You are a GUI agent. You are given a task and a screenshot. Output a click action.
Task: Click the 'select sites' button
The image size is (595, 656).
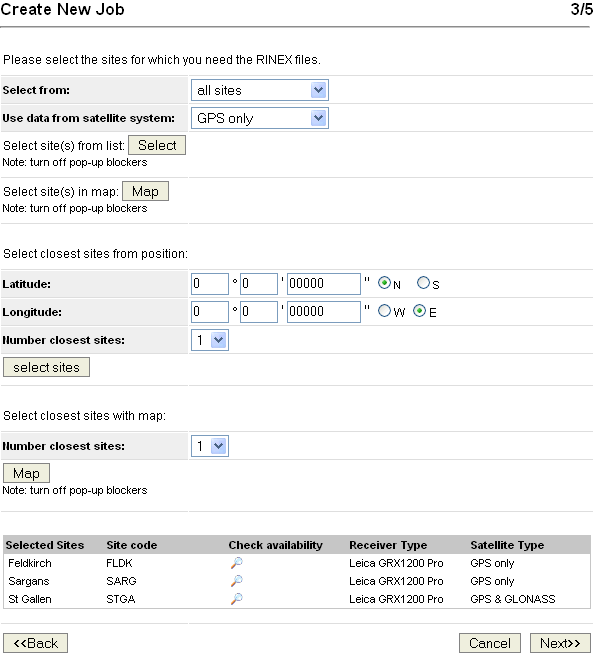(x=46, y=367)
